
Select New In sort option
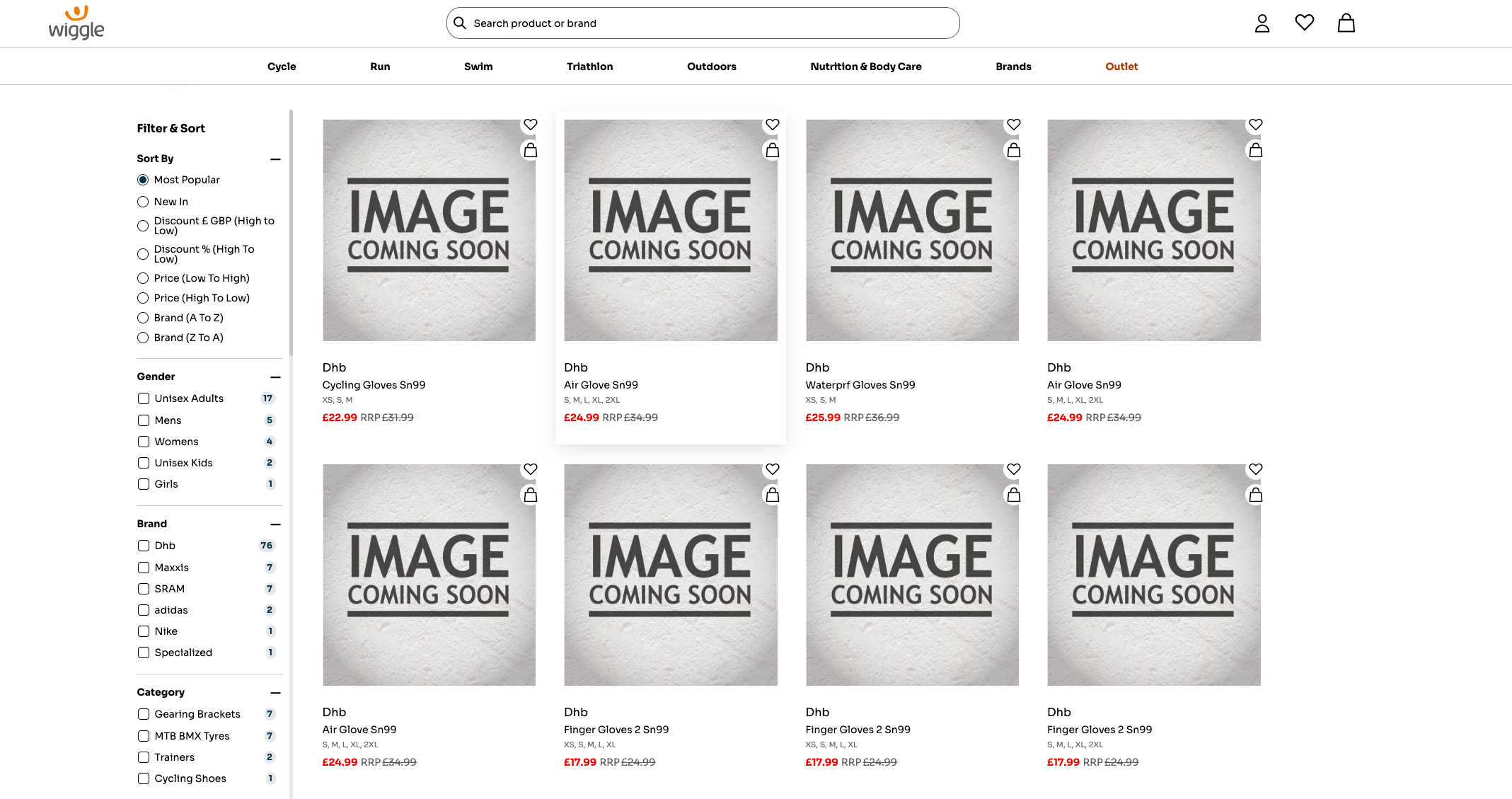(x=143, y=202)
